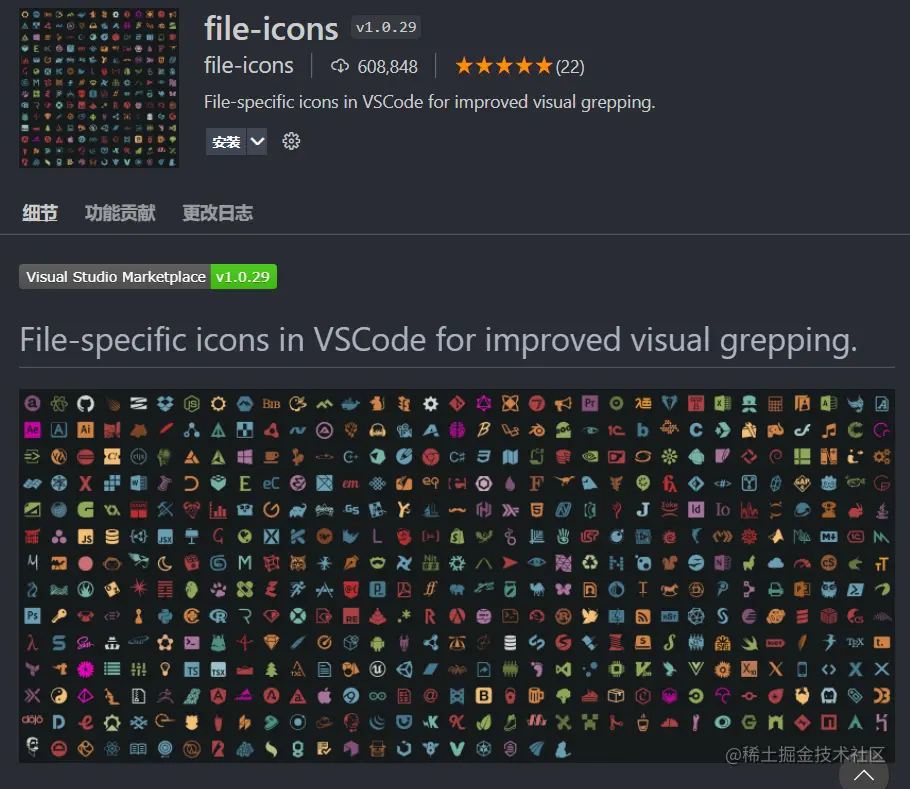Expand the install options dropdown arrow
Image resolution: width=910 pixels, height=789 pixels.
tap(256, 141)
